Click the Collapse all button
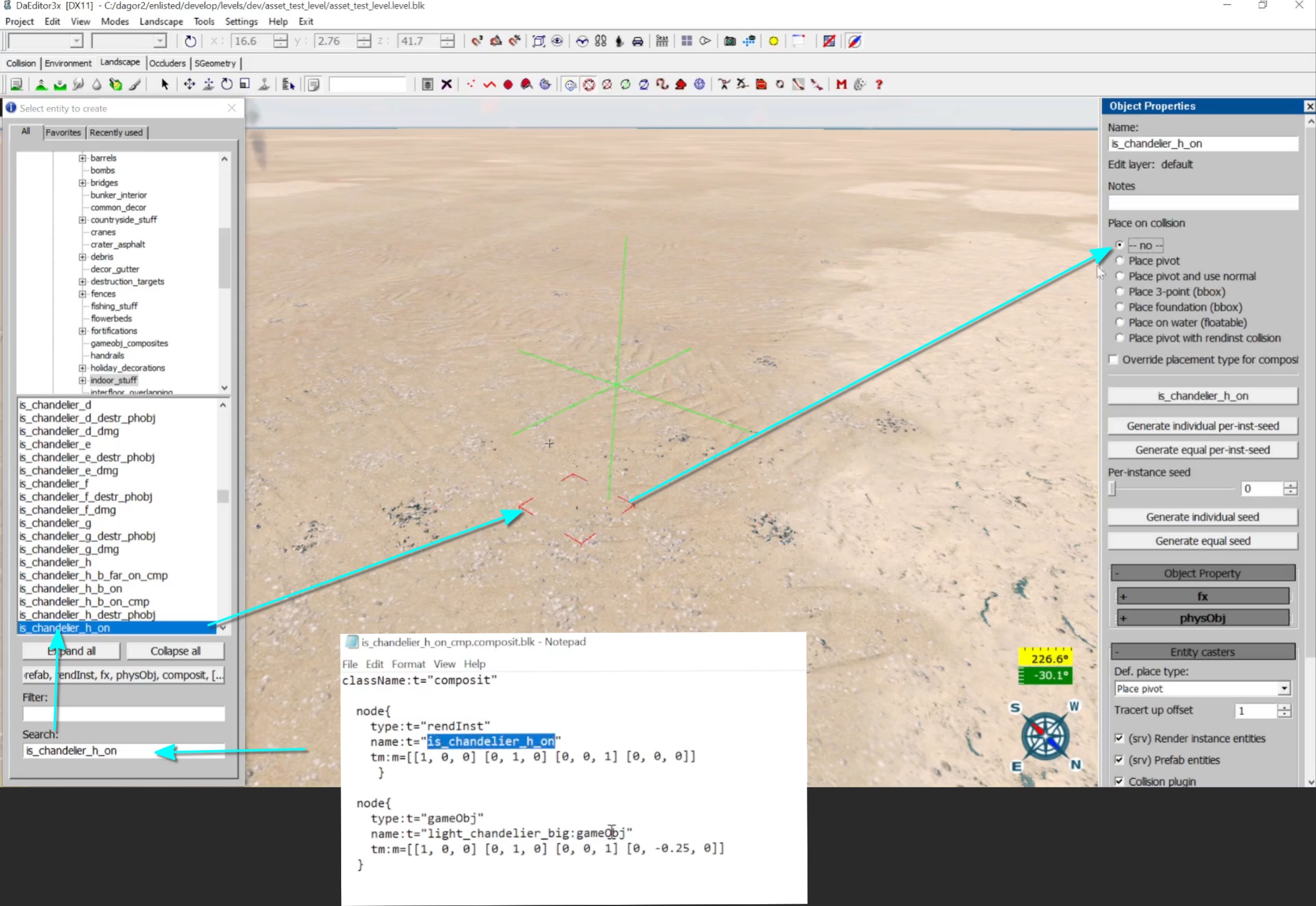The width and height of the screenshot is (1316, 906). tap(175, 651)
